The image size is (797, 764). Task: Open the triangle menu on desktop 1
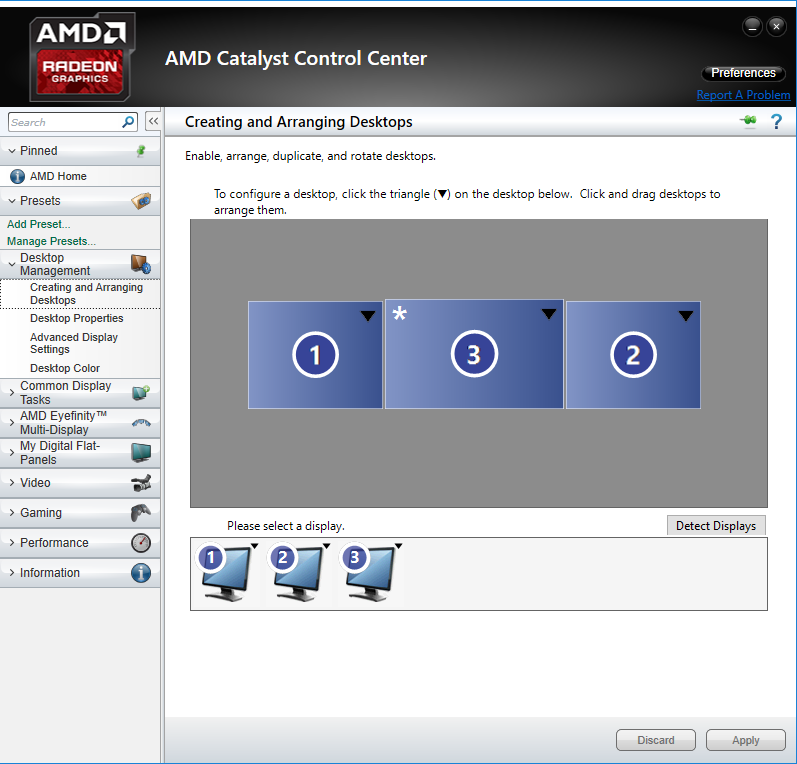point(368,316)
